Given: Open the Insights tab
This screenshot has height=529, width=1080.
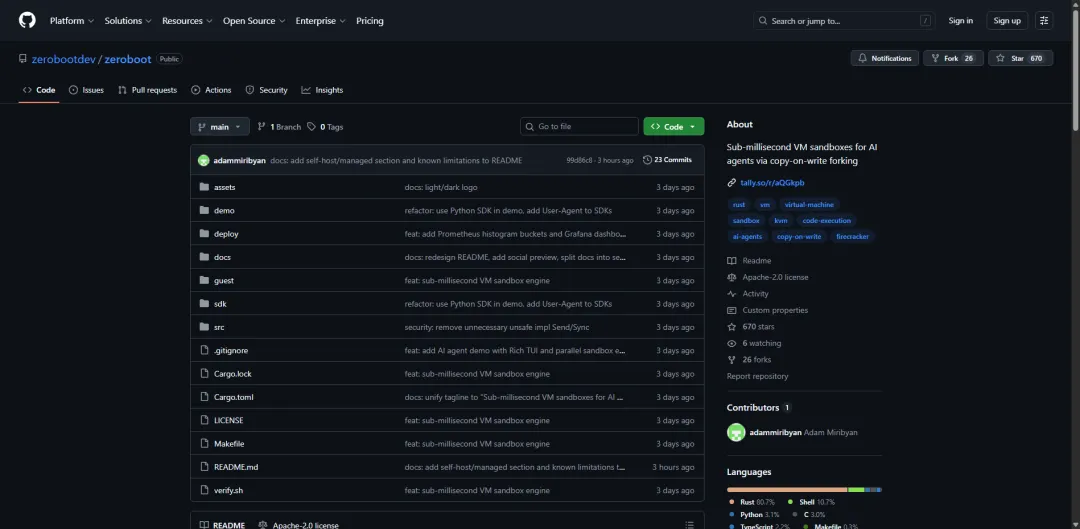Looking at the screenshot, I should point(322,90).
